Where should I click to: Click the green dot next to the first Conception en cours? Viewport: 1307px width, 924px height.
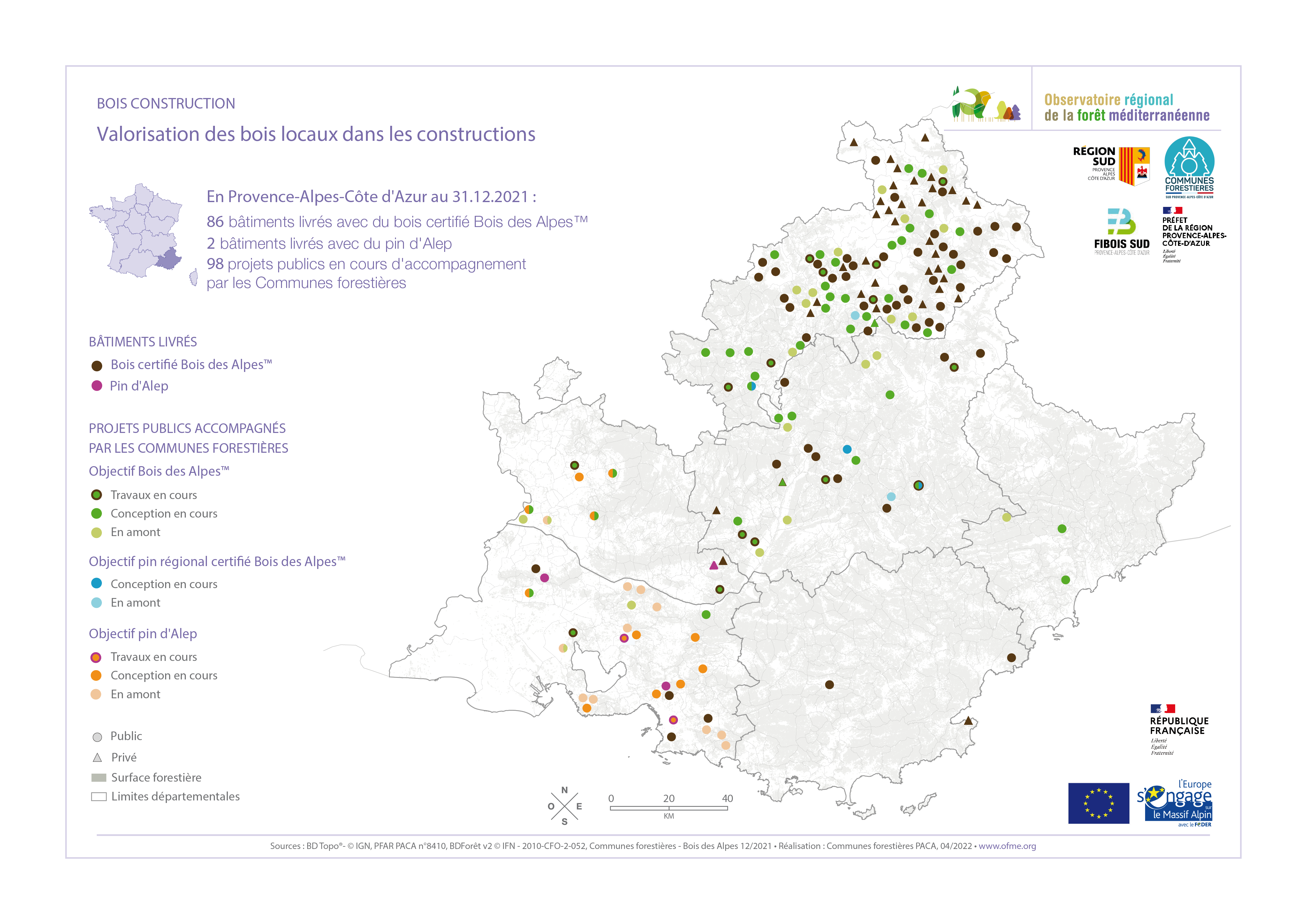(x=97, y=513)
